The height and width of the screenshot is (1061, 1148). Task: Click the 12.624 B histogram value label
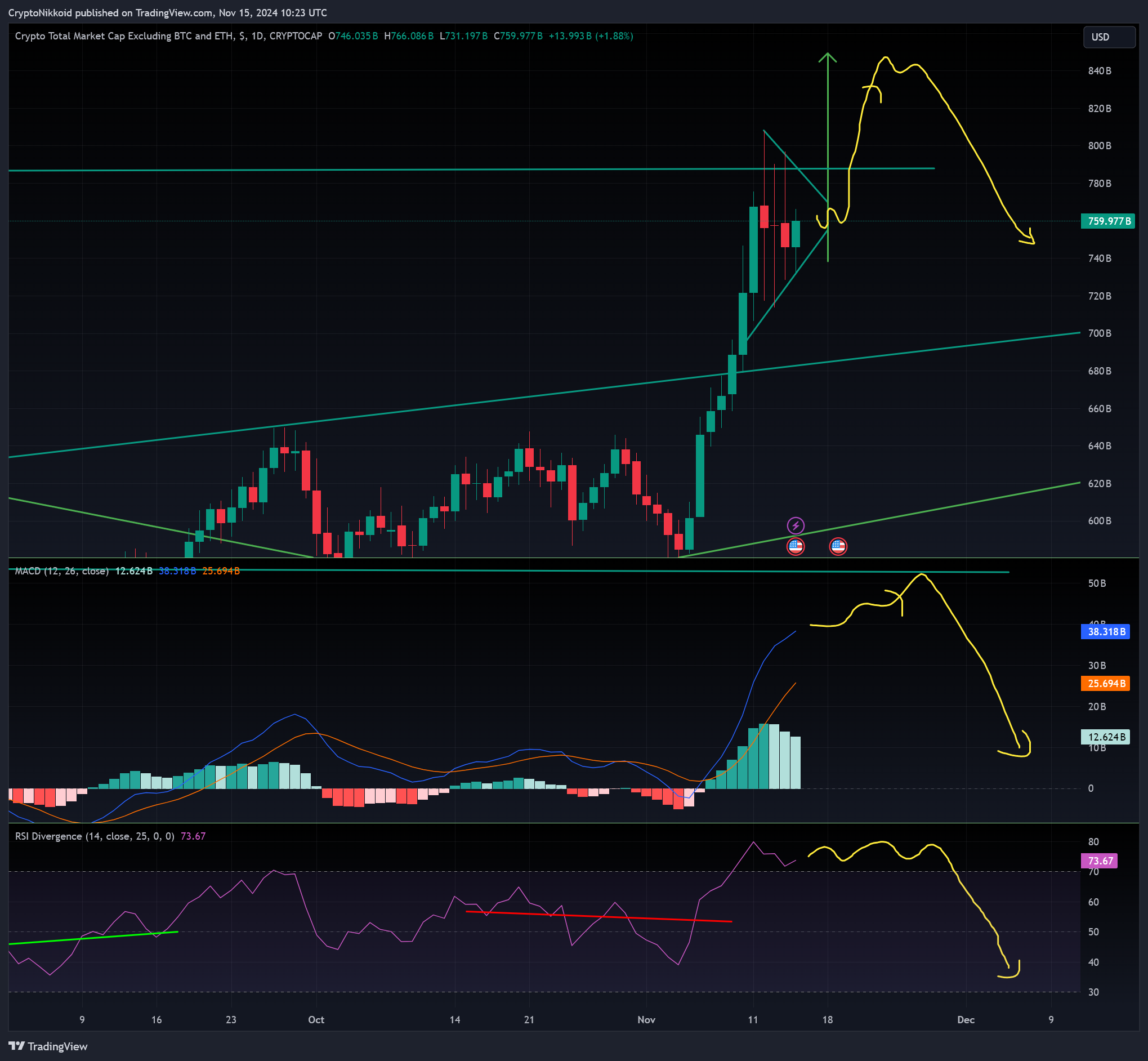[1105, 737]
